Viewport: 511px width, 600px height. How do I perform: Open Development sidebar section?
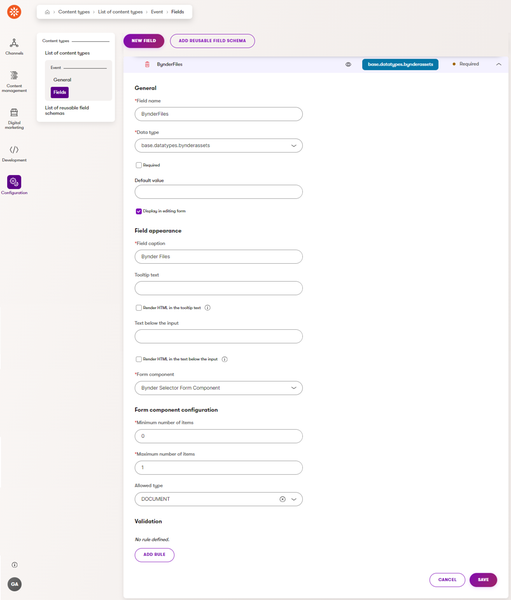tap(14, 153)
